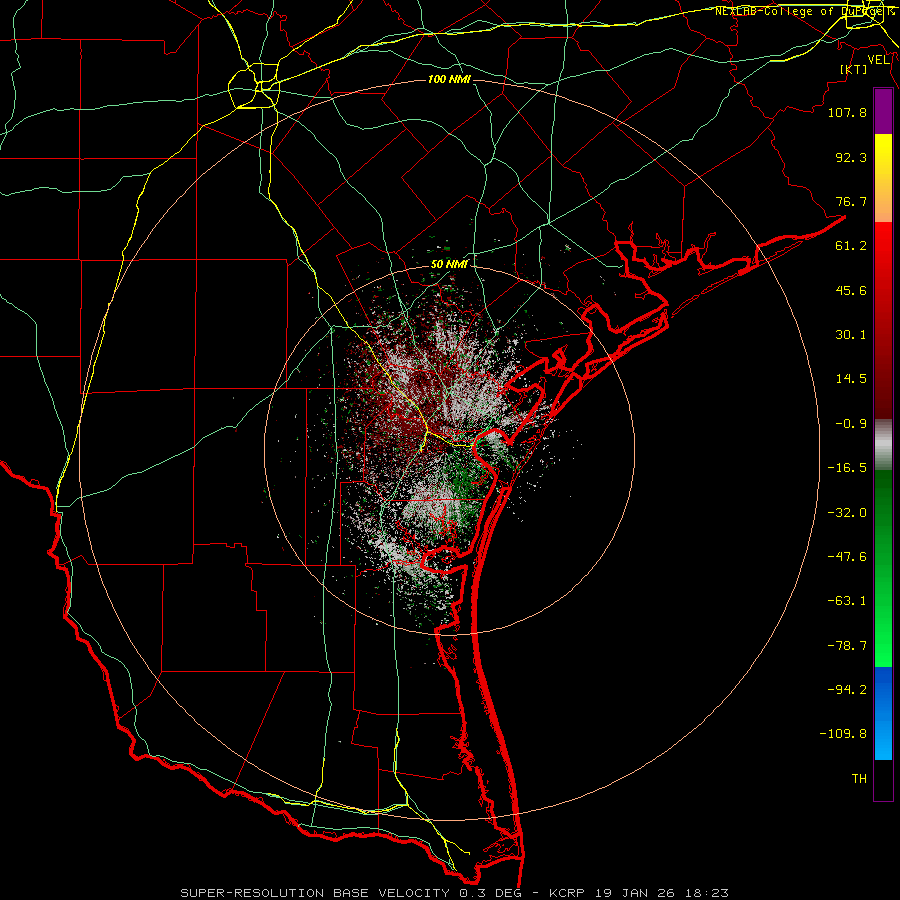Click the -63.1 velocity scale value
Screen dimensions: 900x900
tap(847, 601)
